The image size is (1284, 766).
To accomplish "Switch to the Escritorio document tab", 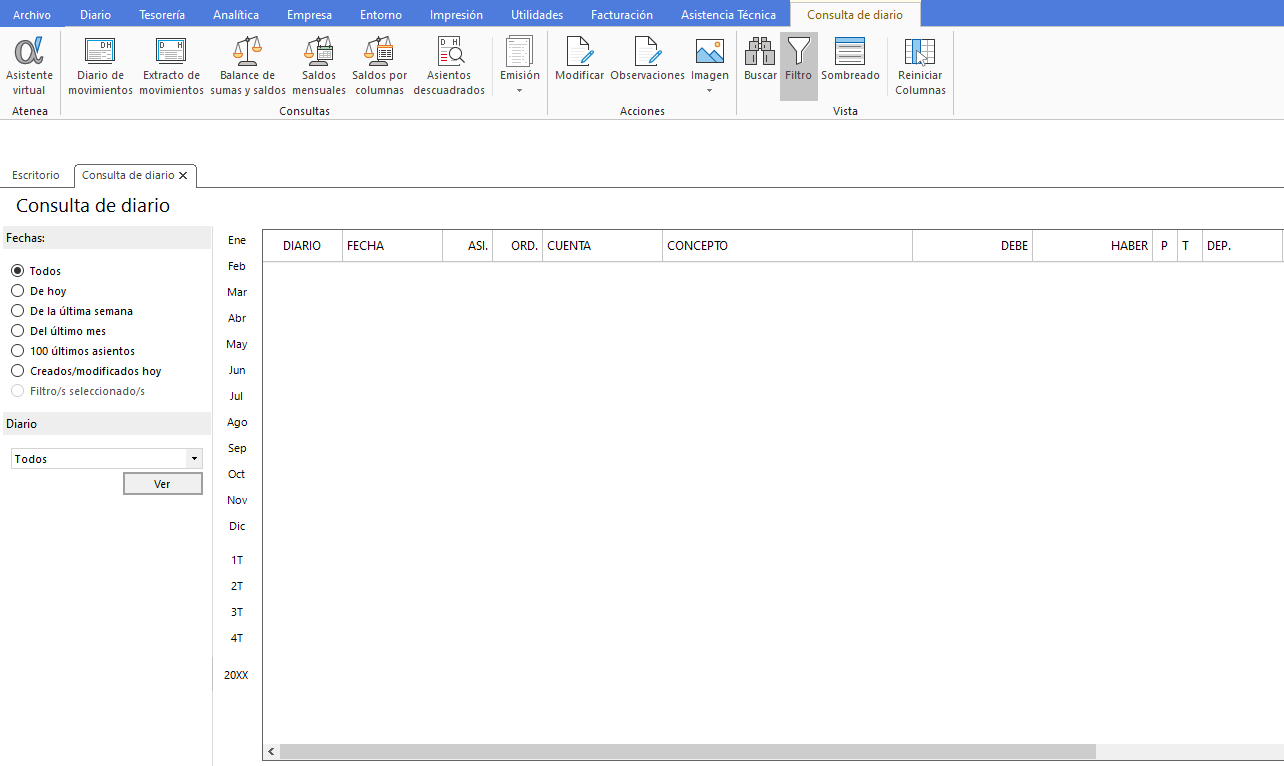I will [36, 175].
